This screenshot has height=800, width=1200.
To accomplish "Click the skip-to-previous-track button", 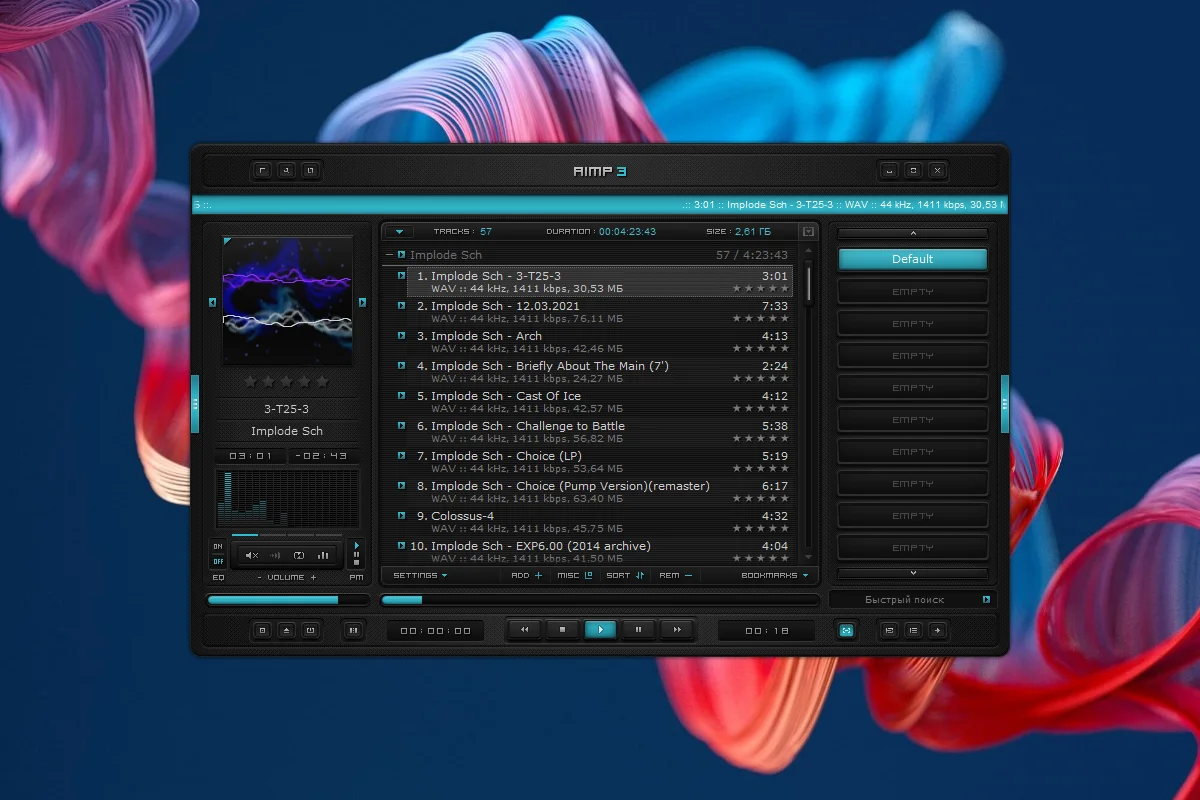I will click(524, 630).
